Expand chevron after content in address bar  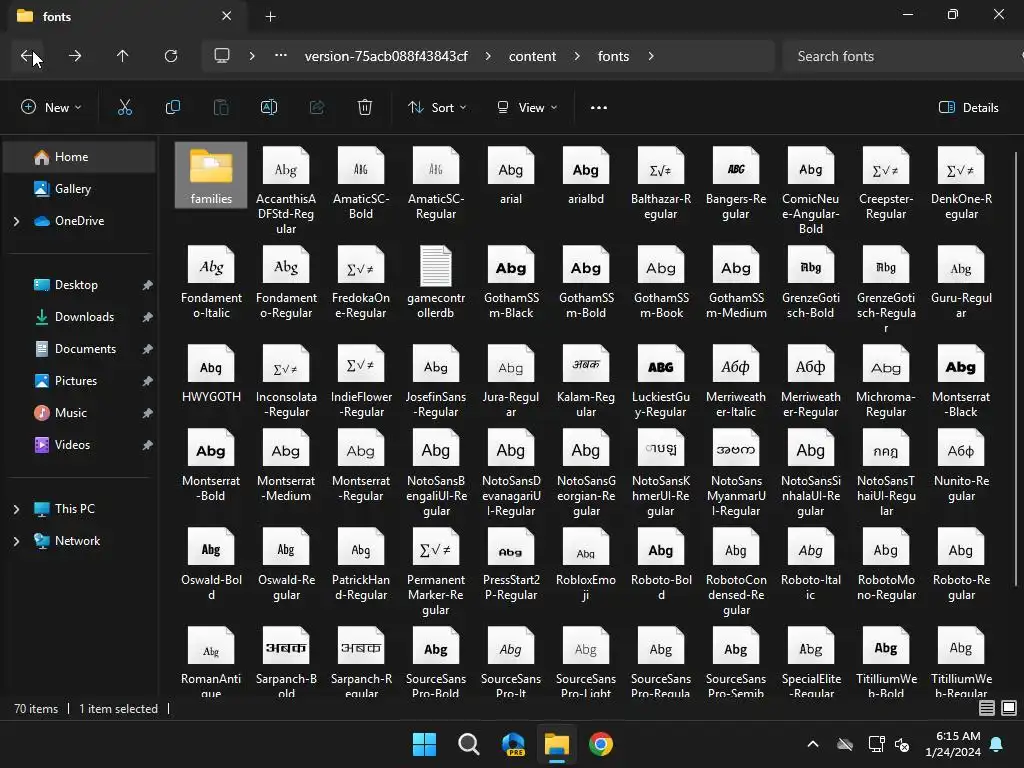click(577, 56)
